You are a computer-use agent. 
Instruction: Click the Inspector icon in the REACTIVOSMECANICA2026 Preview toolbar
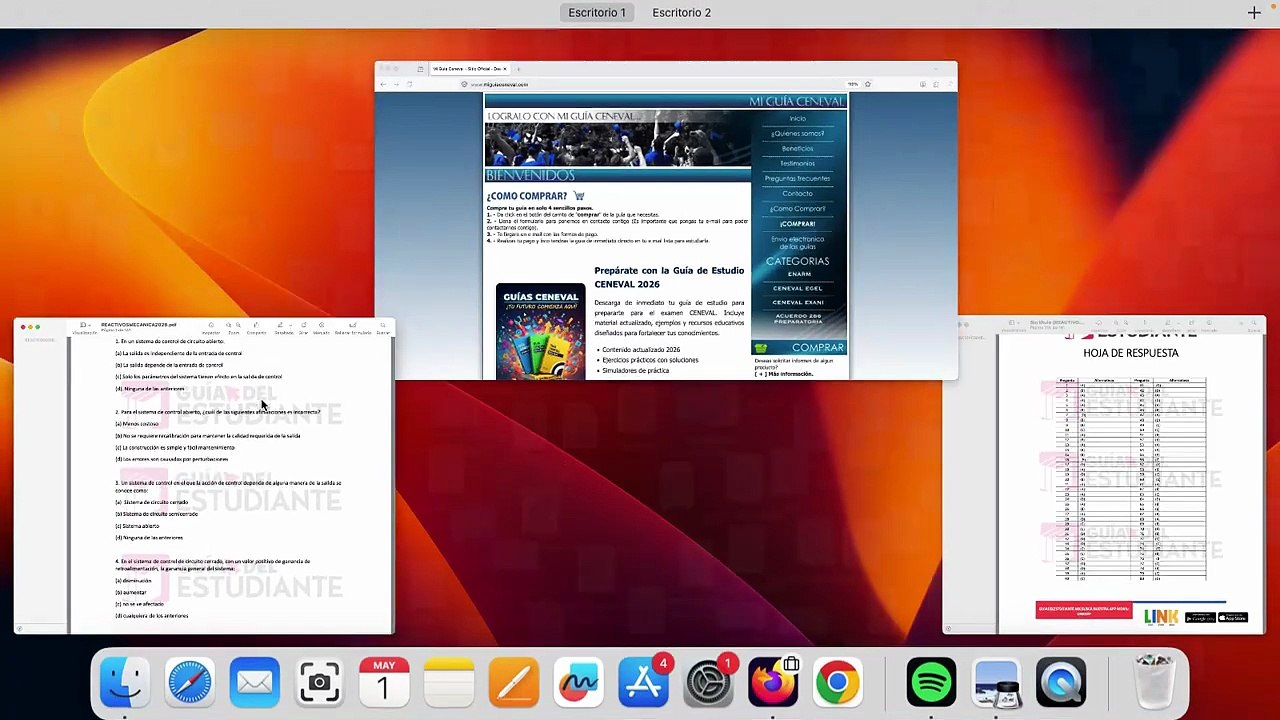[210, 326]
